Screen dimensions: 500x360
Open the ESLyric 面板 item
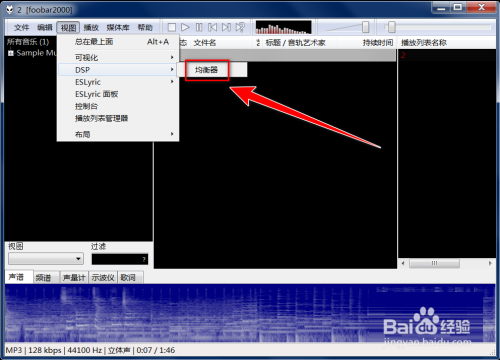[x=118, y=94]
